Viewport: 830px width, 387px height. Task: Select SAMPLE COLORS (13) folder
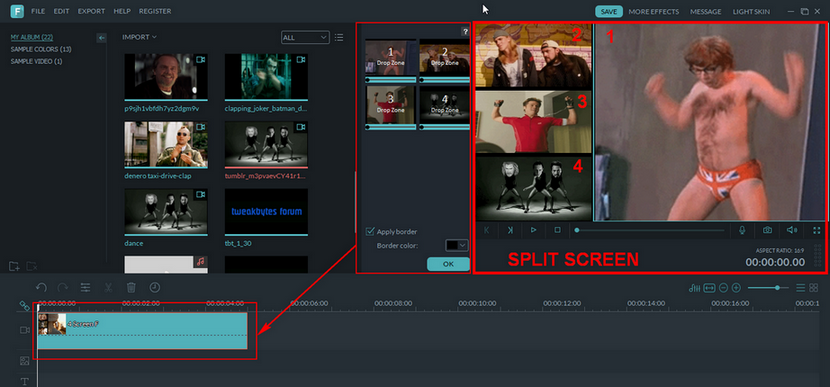coord(41,49)
